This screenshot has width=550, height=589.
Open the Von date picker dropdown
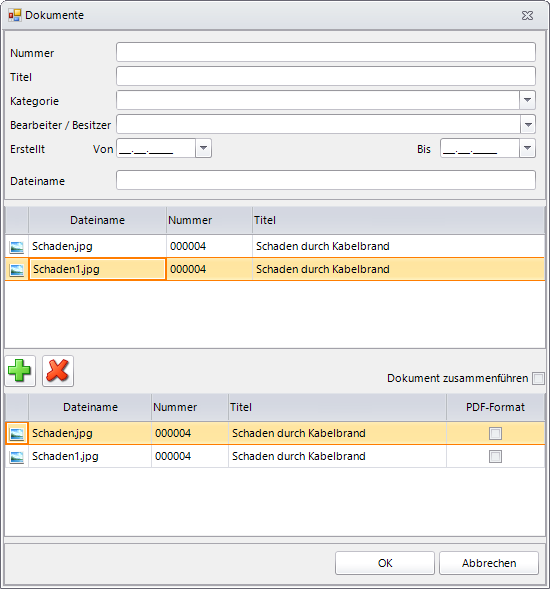pyautogui.click(x=203, y=148)
